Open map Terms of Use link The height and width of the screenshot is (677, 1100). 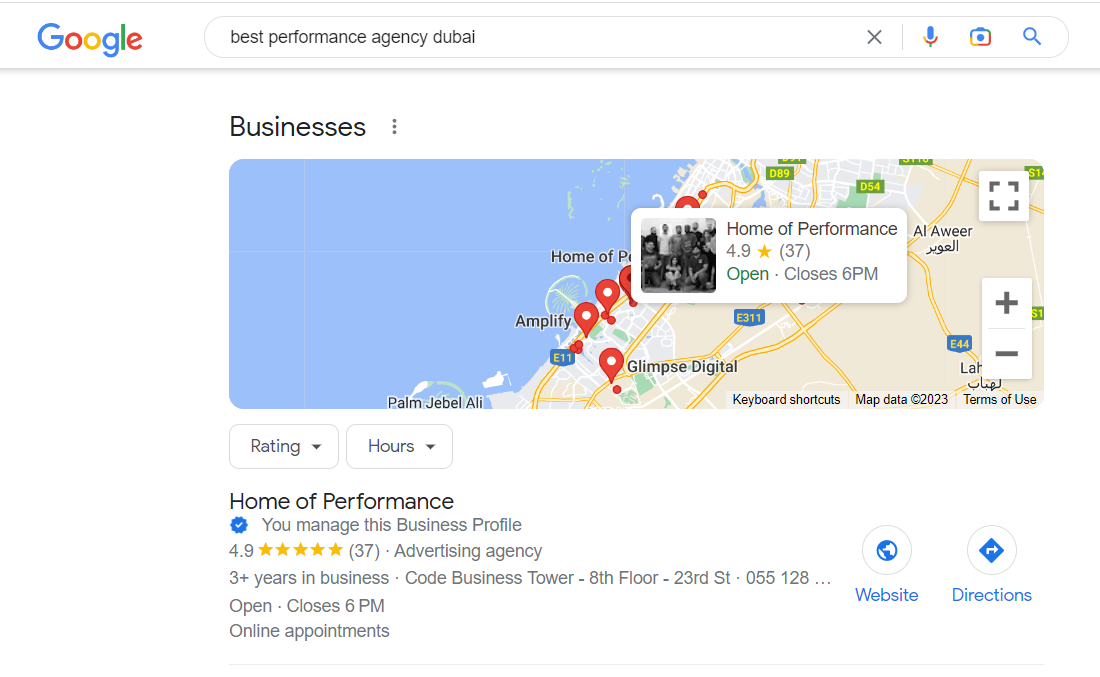pyautogui.click(x=999, y=399)
